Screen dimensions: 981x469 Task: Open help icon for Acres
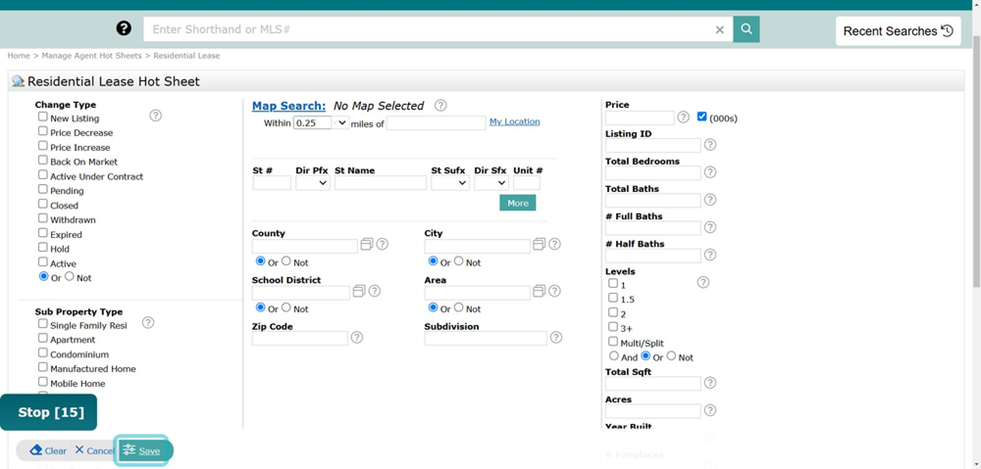coord(710,410)
